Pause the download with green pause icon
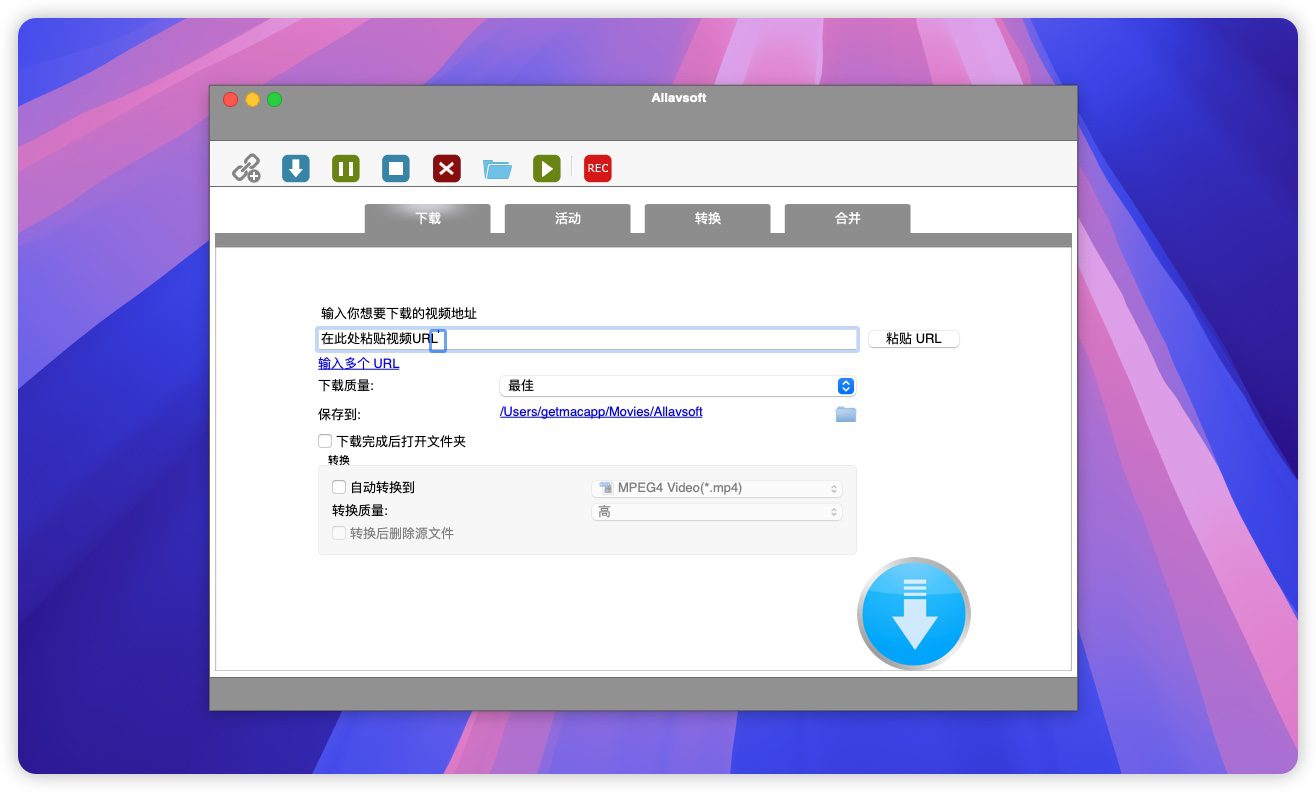The height and width of the screenshot is (792, 1316). 346,168
